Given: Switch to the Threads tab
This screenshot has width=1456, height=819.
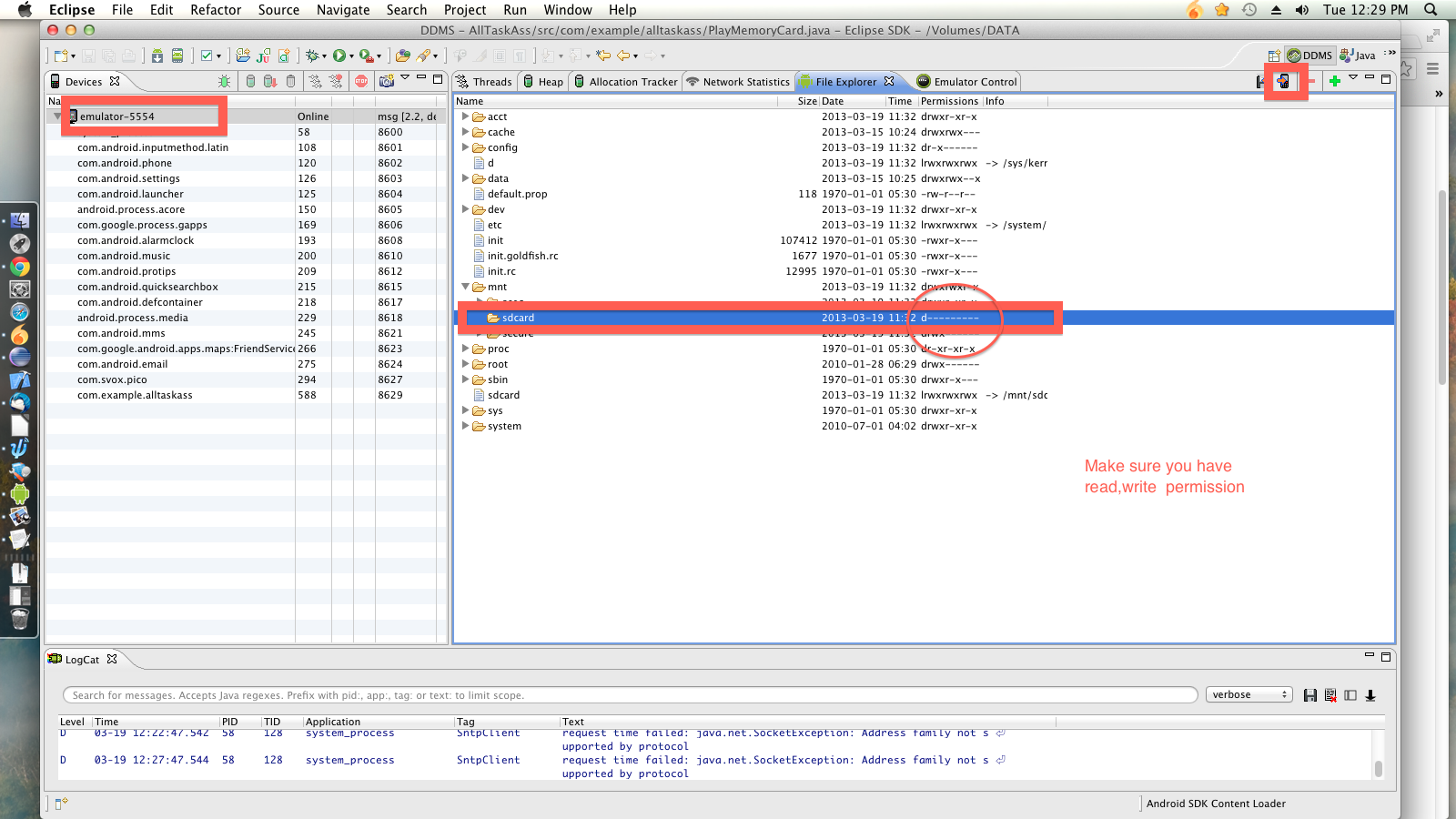Looking at the screenshot, I should click(x=485, y=82).
